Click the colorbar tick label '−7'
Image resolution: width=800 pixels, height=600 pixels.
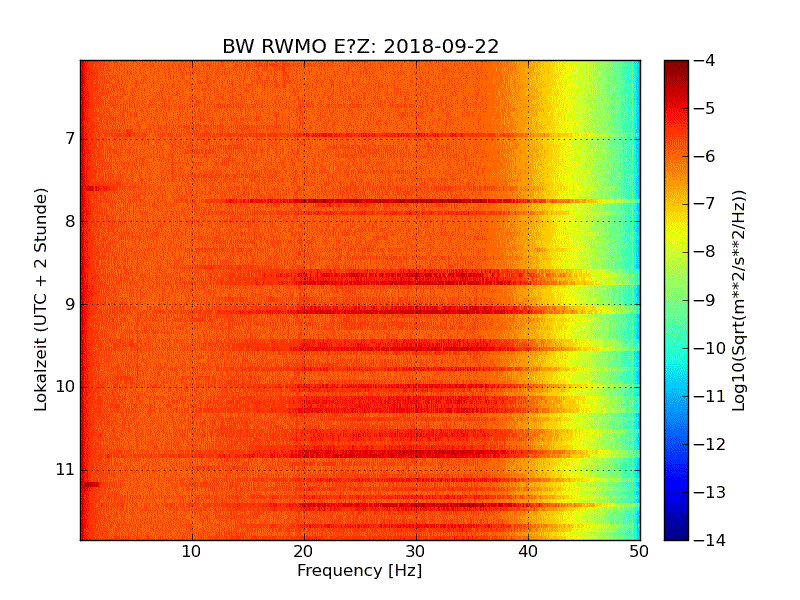705,204
